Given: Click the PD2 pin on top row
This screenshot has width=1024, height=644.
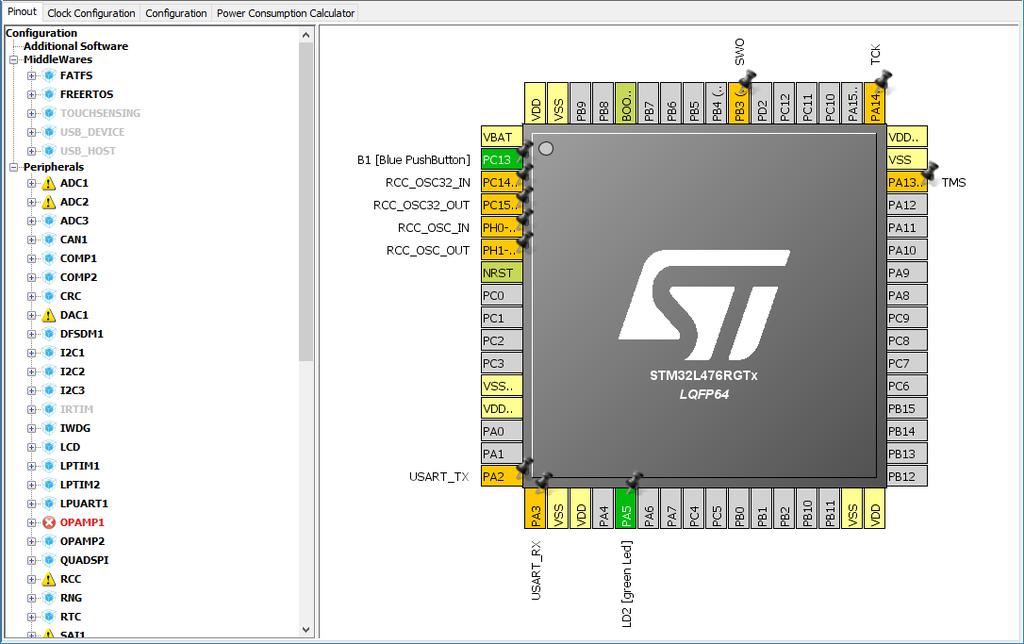Looking at the screenshot, I should [x=761, y=103].
